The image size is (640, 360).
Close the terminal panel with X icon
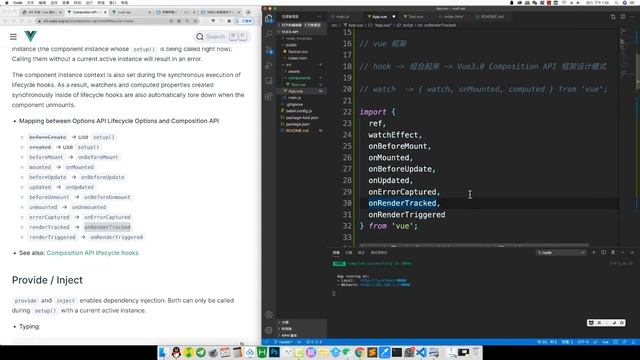point(632,253)
